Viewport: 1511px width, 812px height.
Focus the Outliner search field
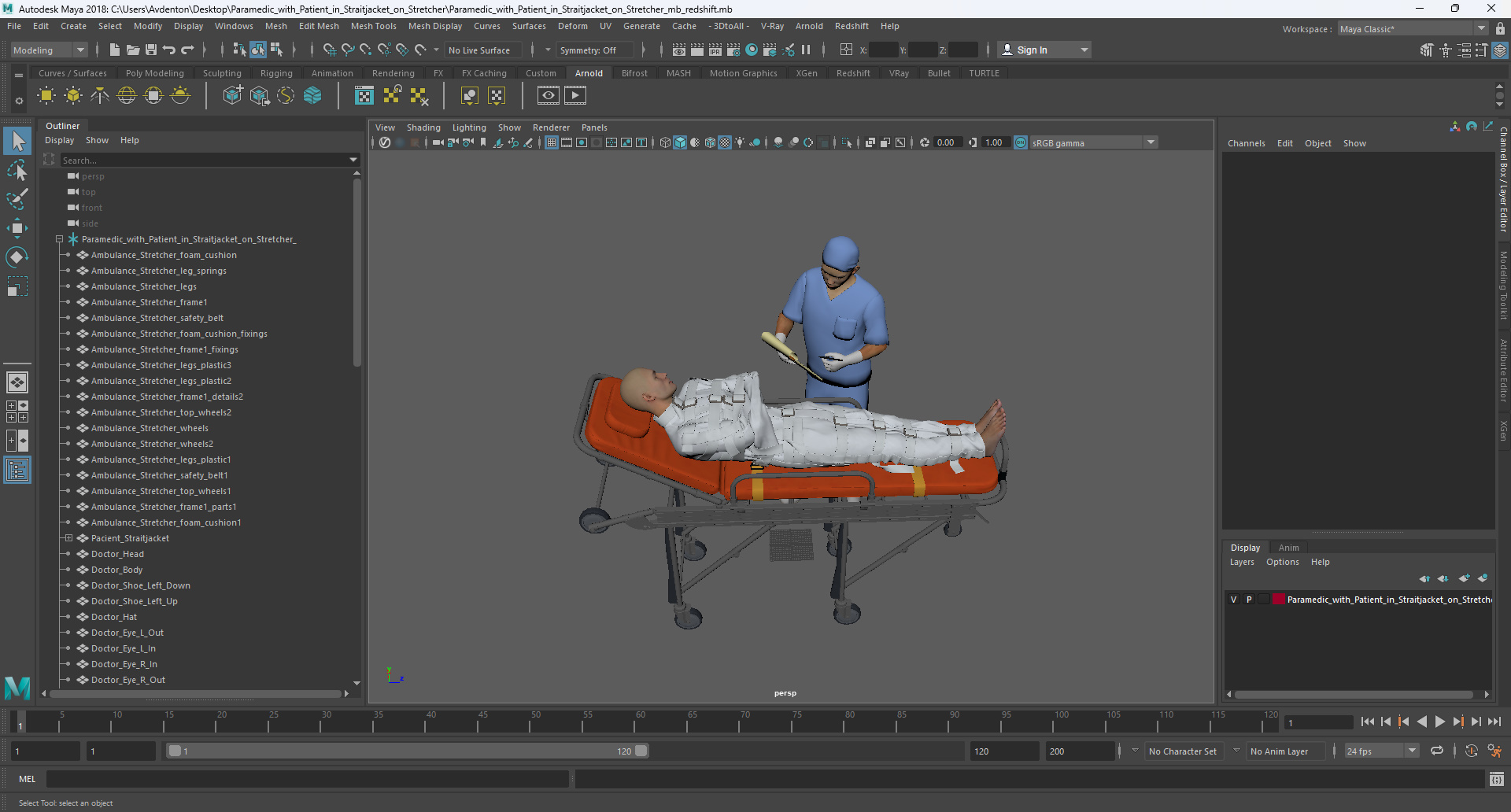[x=205, y=160]
